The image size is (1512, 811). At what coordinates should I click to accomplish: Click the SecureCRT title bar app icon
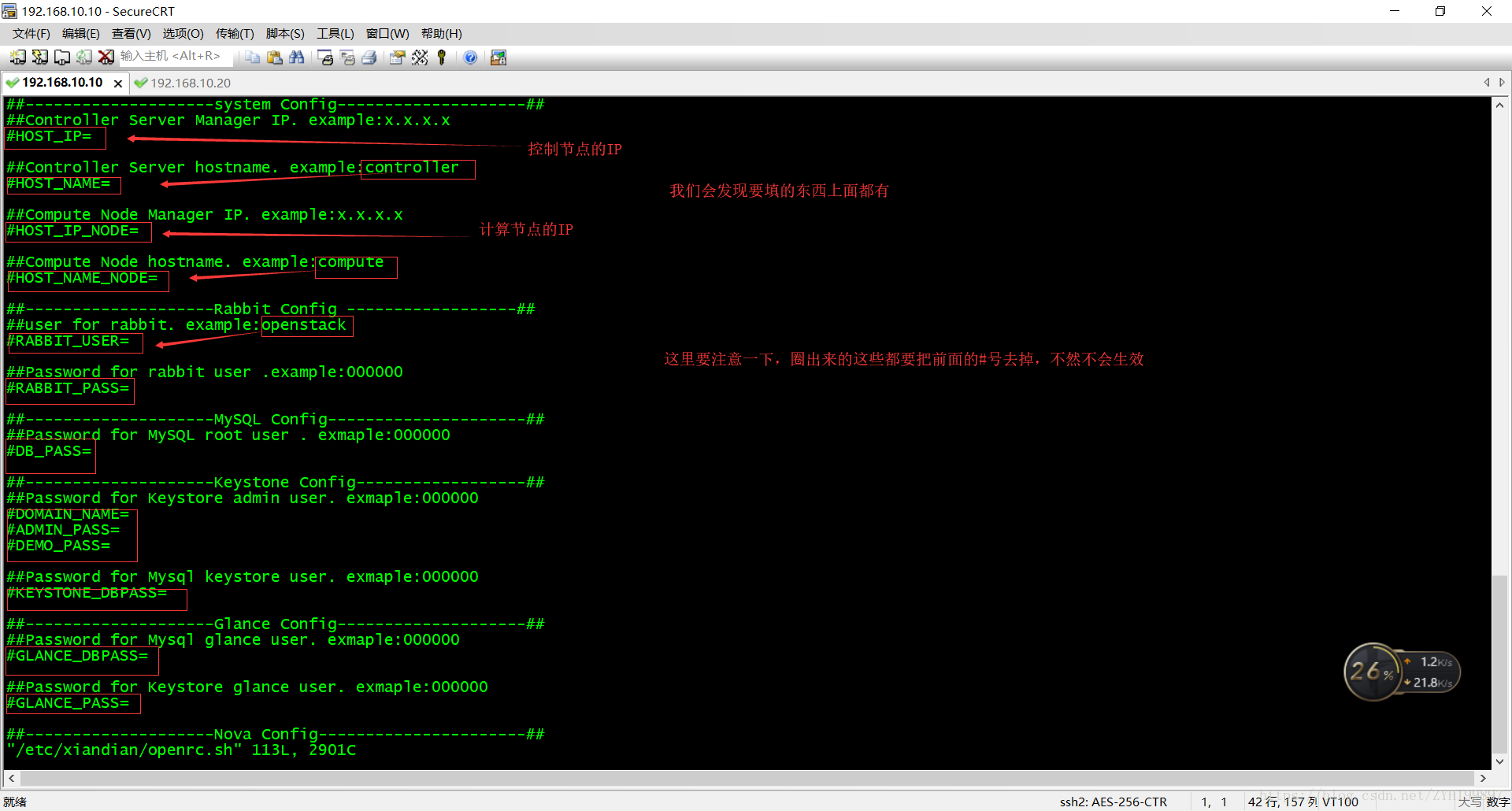pyautogui.click(x=9, y=11)
